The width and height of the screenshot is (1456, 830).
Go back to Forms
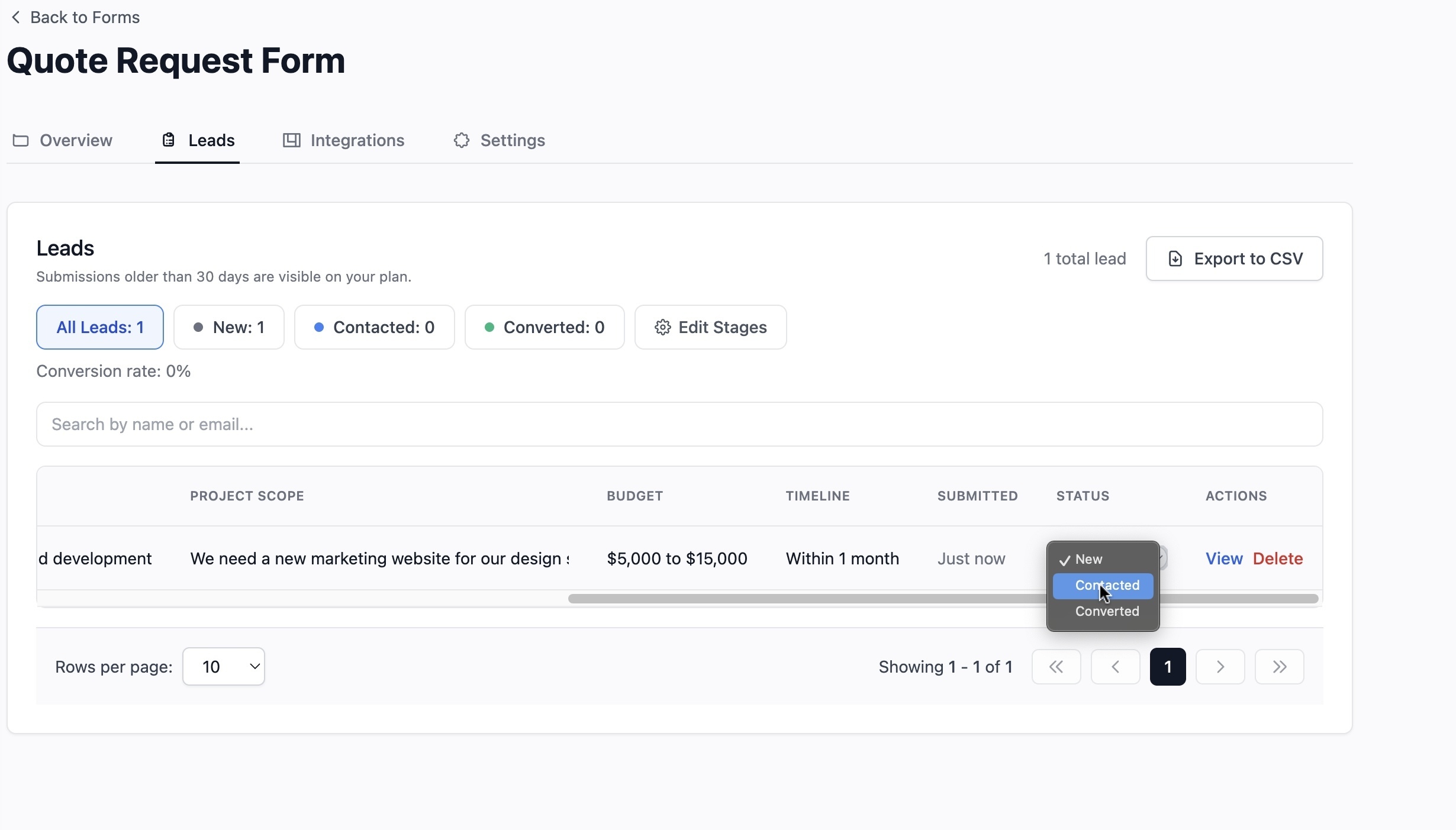75,18
